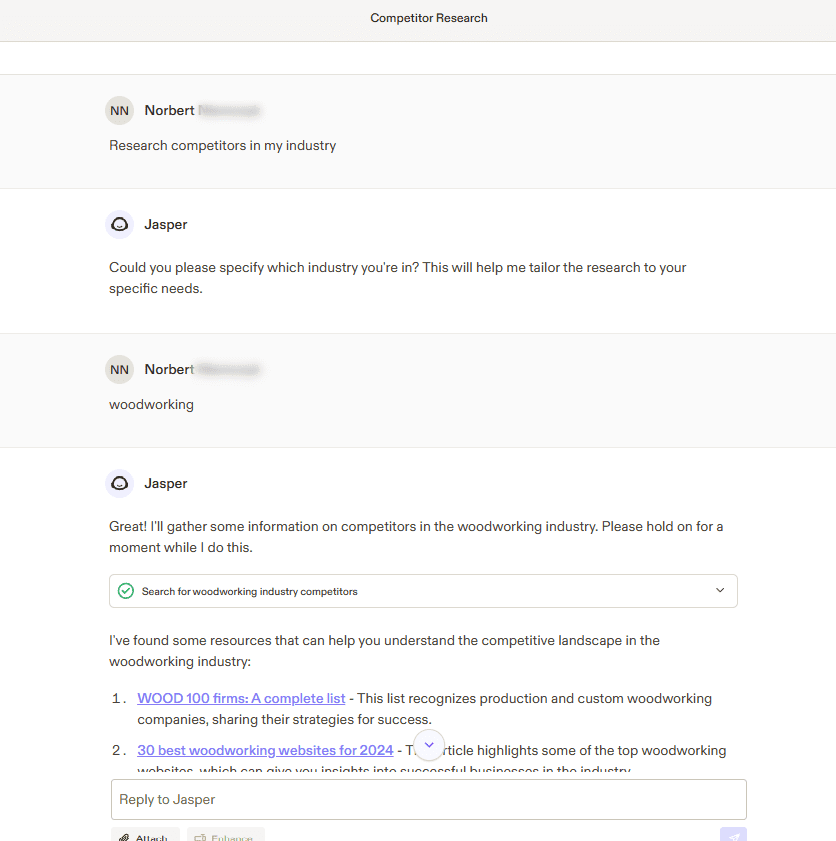Type in the 'Reply to Jasper' field
This screenshot has height=841, width=836.
pos(428,799)
